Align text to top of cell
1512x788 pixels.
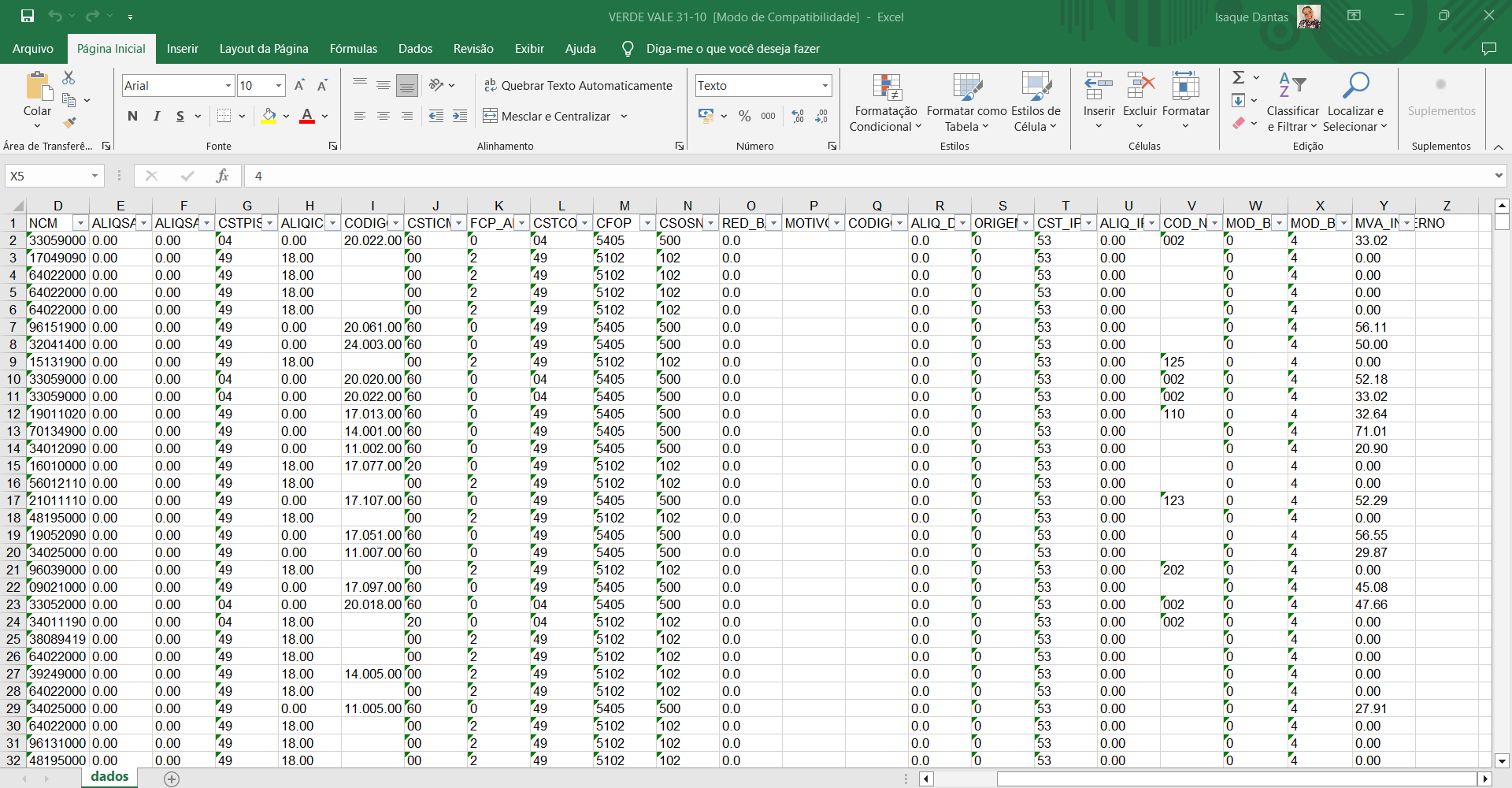pos(360,85)
